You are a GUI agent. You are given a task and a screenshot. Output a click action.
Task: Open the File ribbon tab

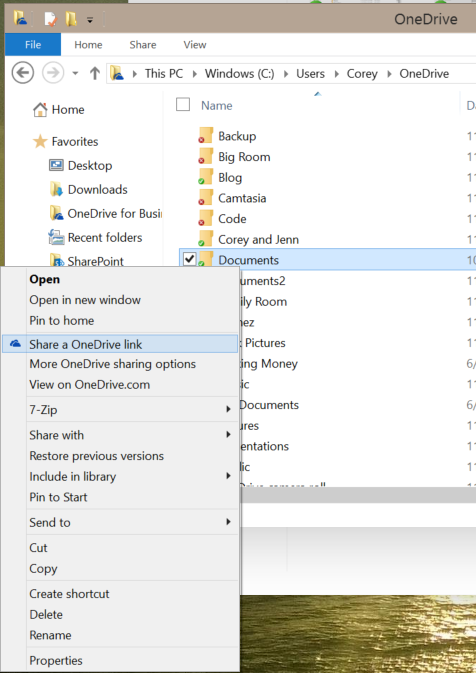33,45
